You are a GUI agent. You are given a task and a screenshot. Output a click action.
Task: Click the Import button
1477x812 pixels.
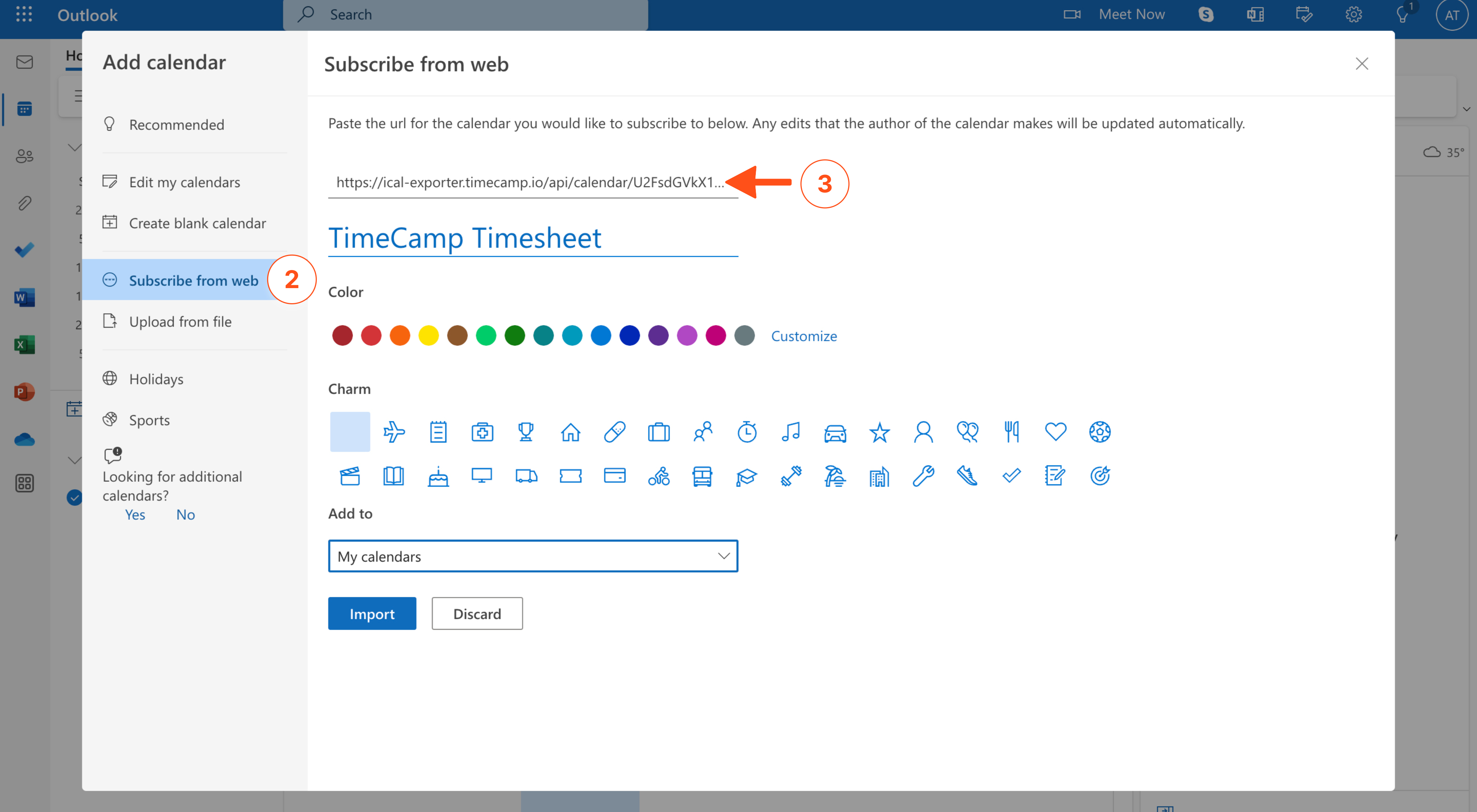[372, 614]
